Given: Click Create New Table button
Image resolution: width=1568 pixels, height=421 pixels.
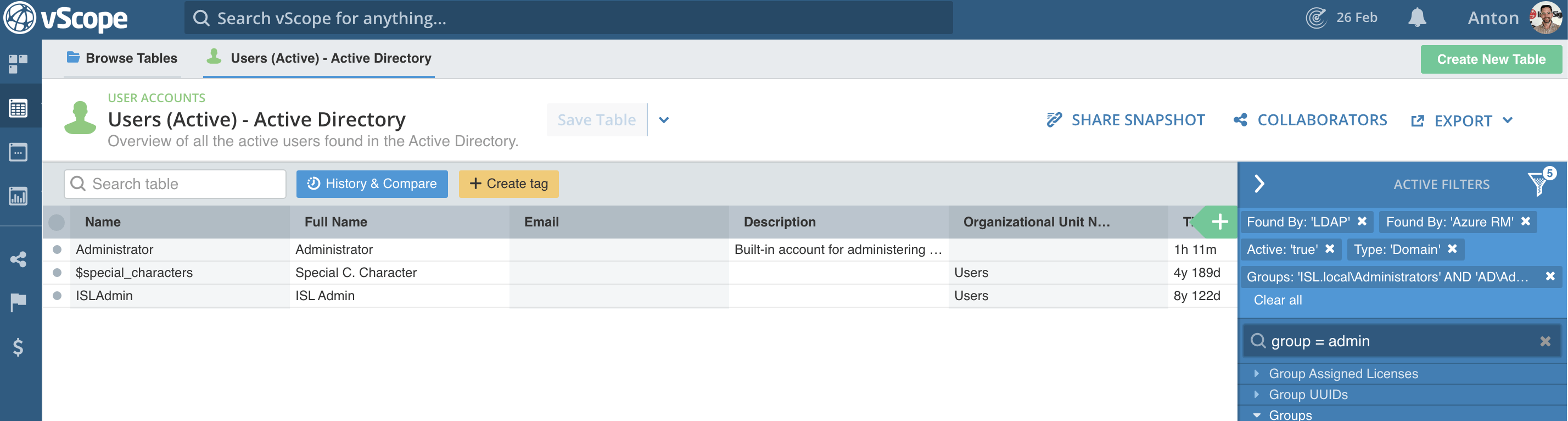Looking at the screenshot, I should point(1491,59).
